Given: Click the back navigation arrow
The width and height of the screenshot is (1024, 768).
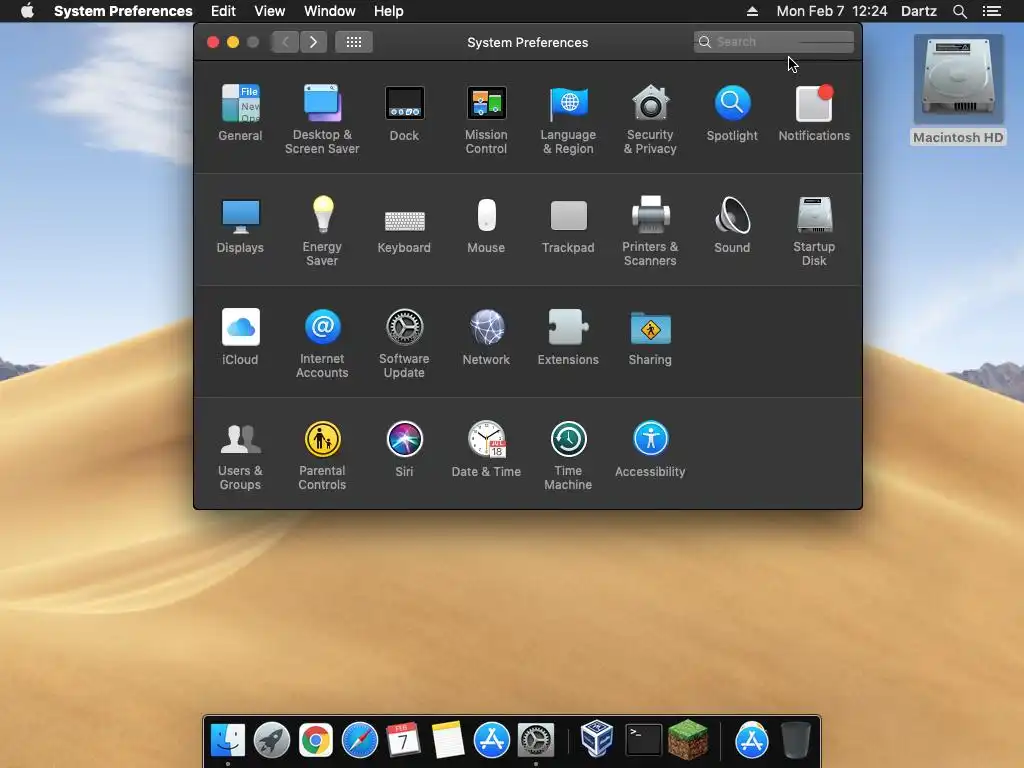Looking at the screenshot, I should 285,42.
